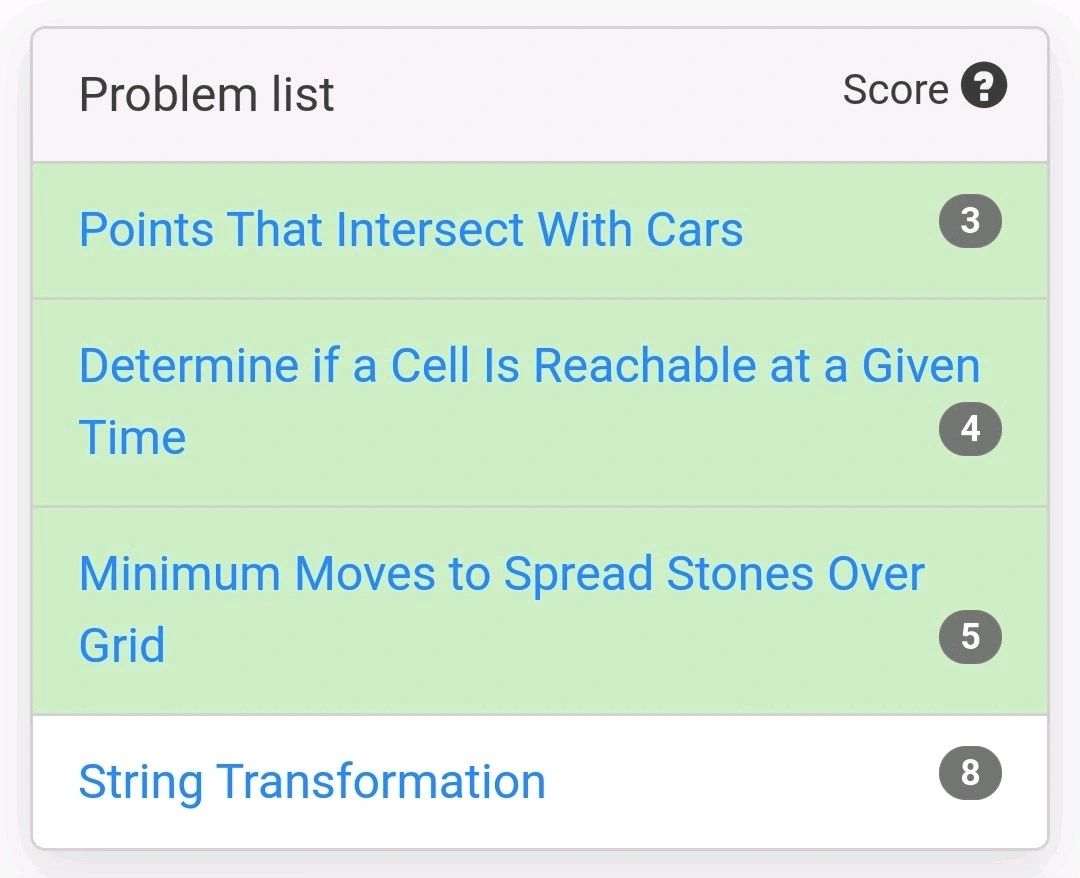Screen dimensions: 1080x878
Task: Click the "Score" column label
Action: [x=894, y=90]
